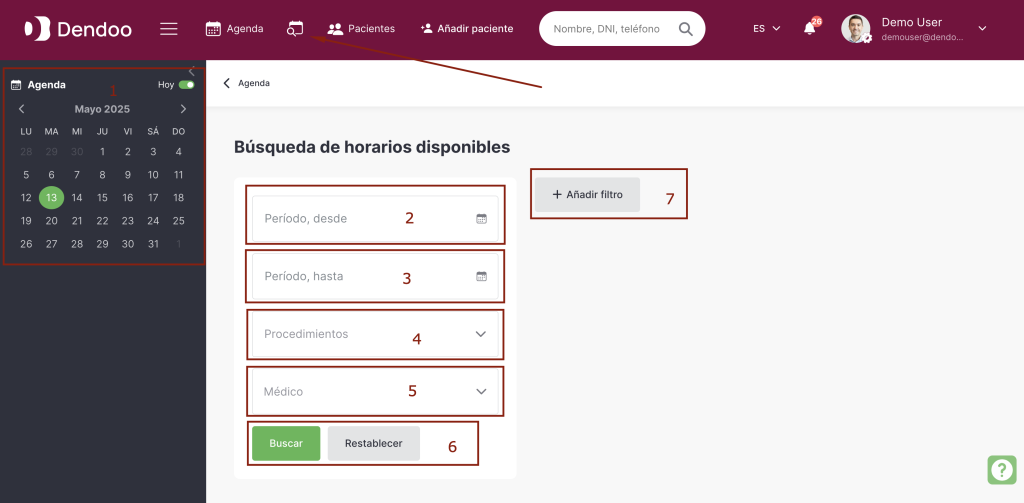Click the search magnifier icon
The image size is (1024, 503).
coord(685,29)
